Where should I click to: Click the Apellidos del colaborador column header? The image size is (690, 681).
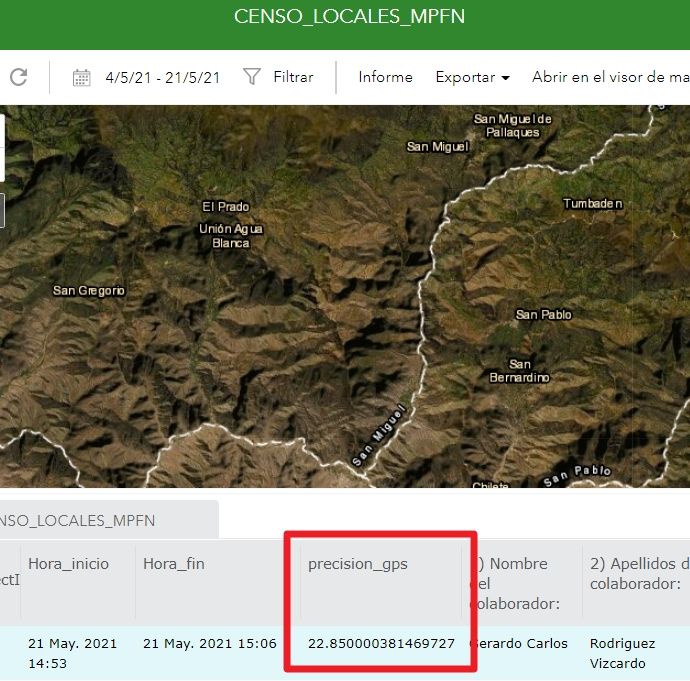pyautogui.click(x=639, y=574)
